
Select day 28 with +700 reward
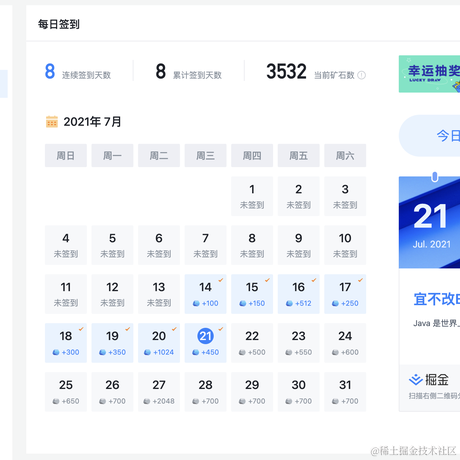(205, 392)
